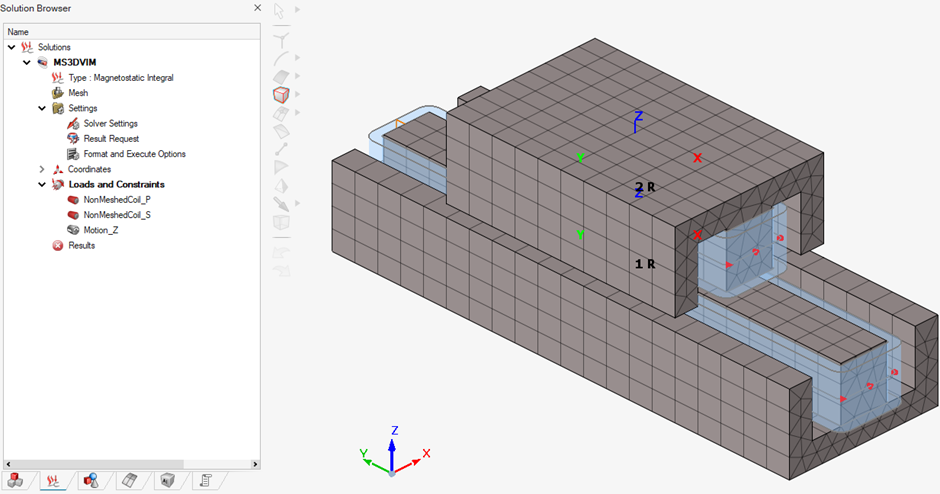Image resolution: width=940 pixels, height=494 pixels.
Task: Click the gray labeled cube bottom tab
Action: tap(167, 481)
